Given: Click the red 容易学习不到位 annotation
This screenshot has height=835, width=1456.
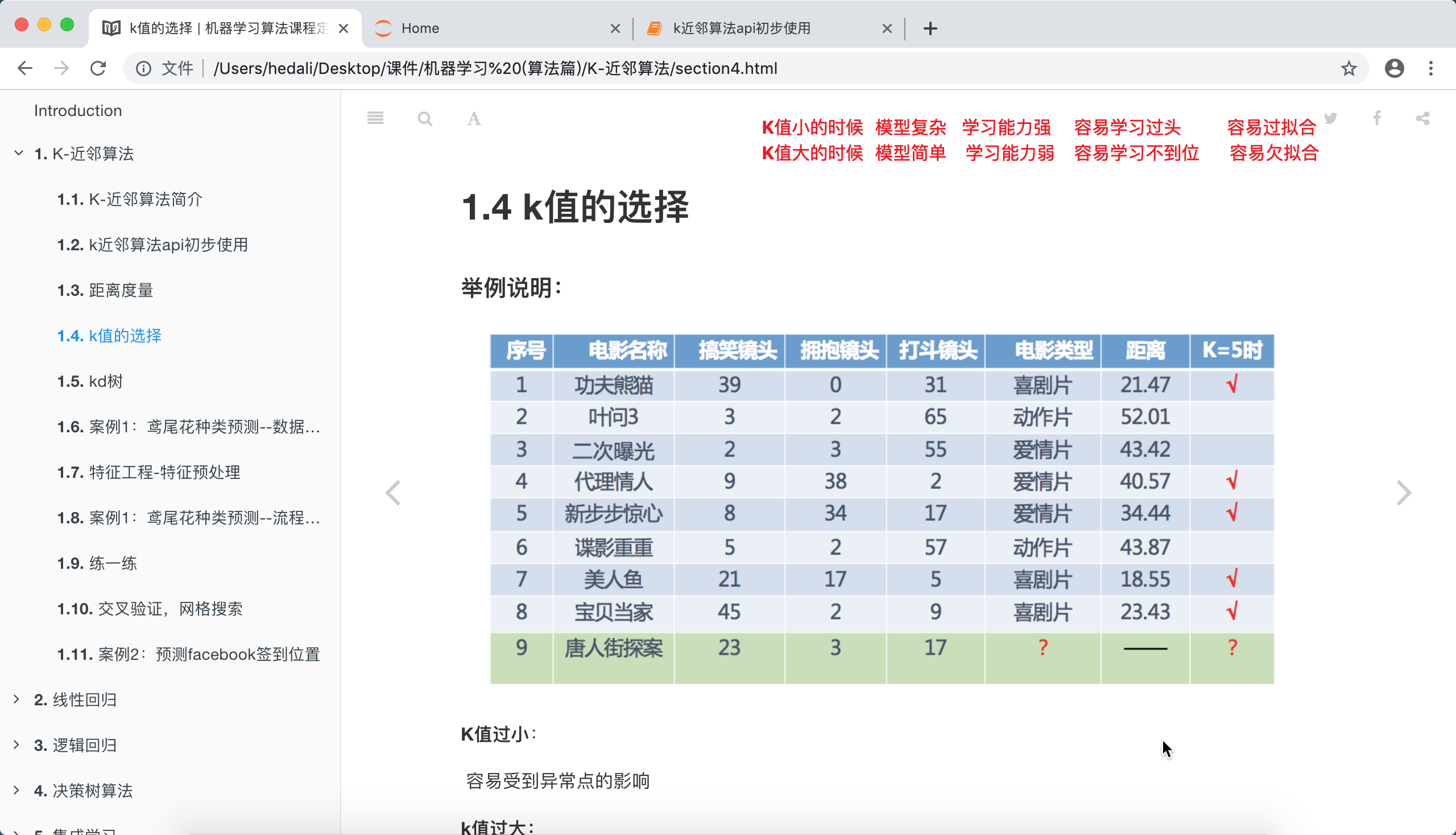Looking at the screenshot, I should coord(1136,152).
